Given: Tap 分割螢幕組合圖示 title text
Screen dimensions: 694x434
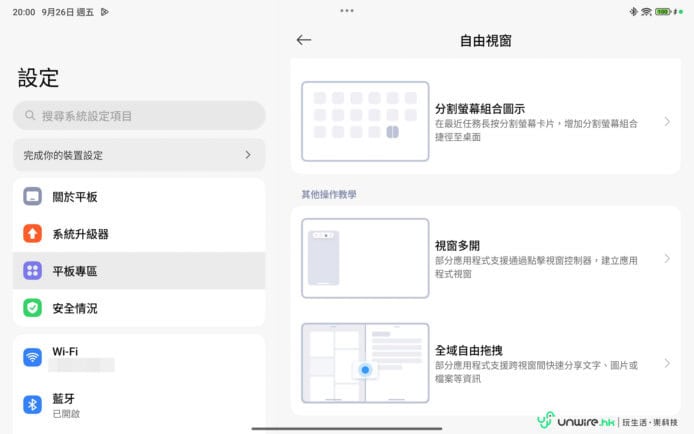Looking at the screenshot, I should tap(479, 108).
